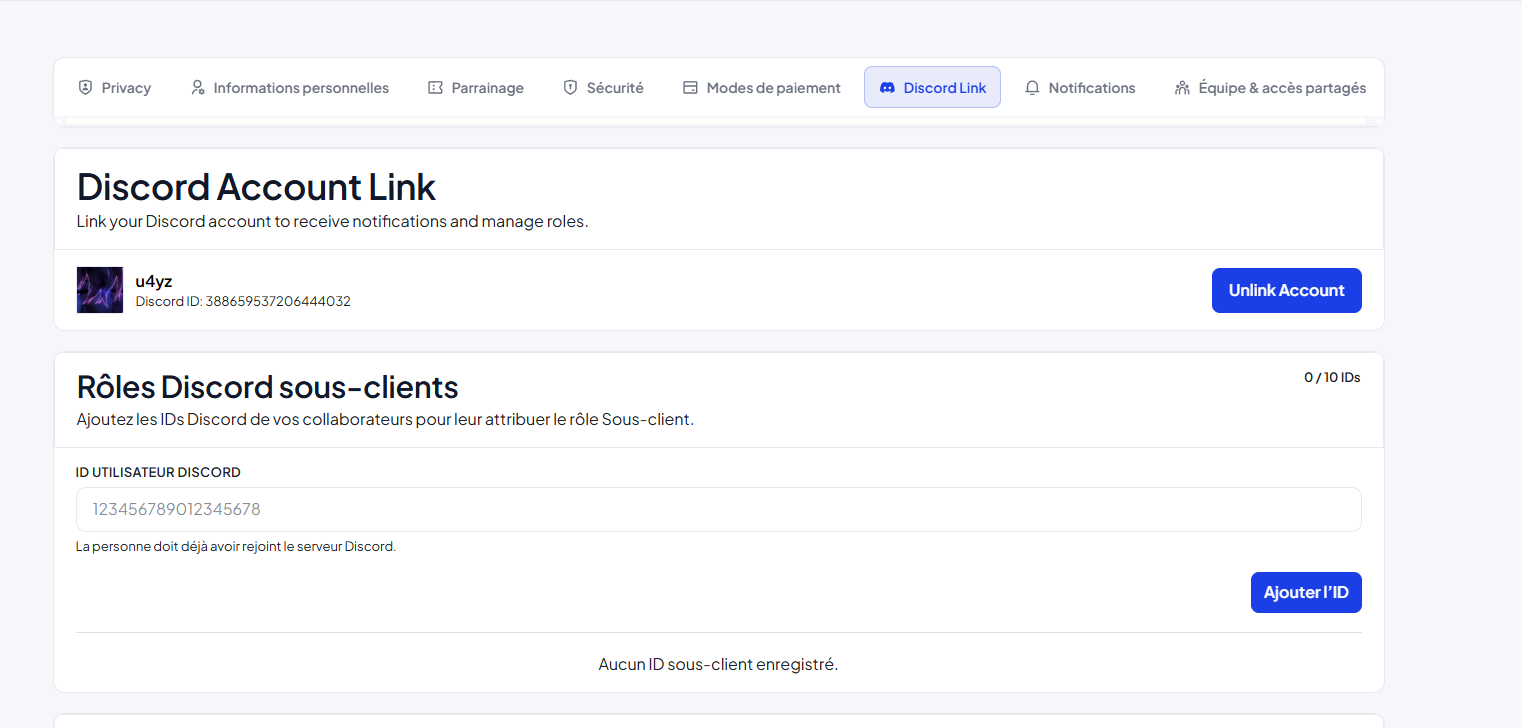This screenshot has width=1522, height=728.
Task: Click the ID UTILISATEUR DISCORD label
Action: (158, 472)
